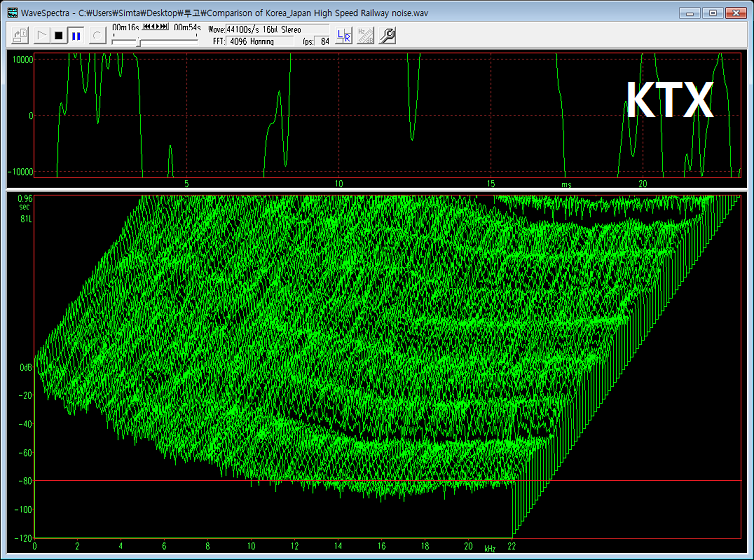
Task: Click the kHz frequency axis label
Action: coord(490,548)
